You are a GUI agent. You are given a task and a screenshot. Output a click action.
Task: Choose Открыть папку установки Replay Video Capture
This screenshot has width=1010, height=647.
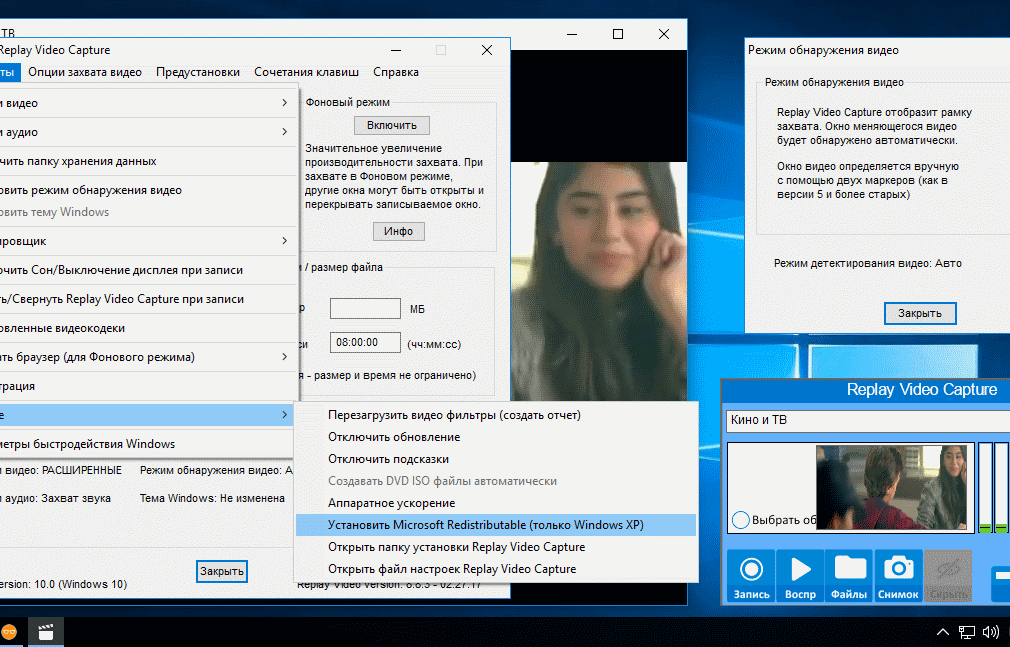pyautogui.click(x=496, y=547)
